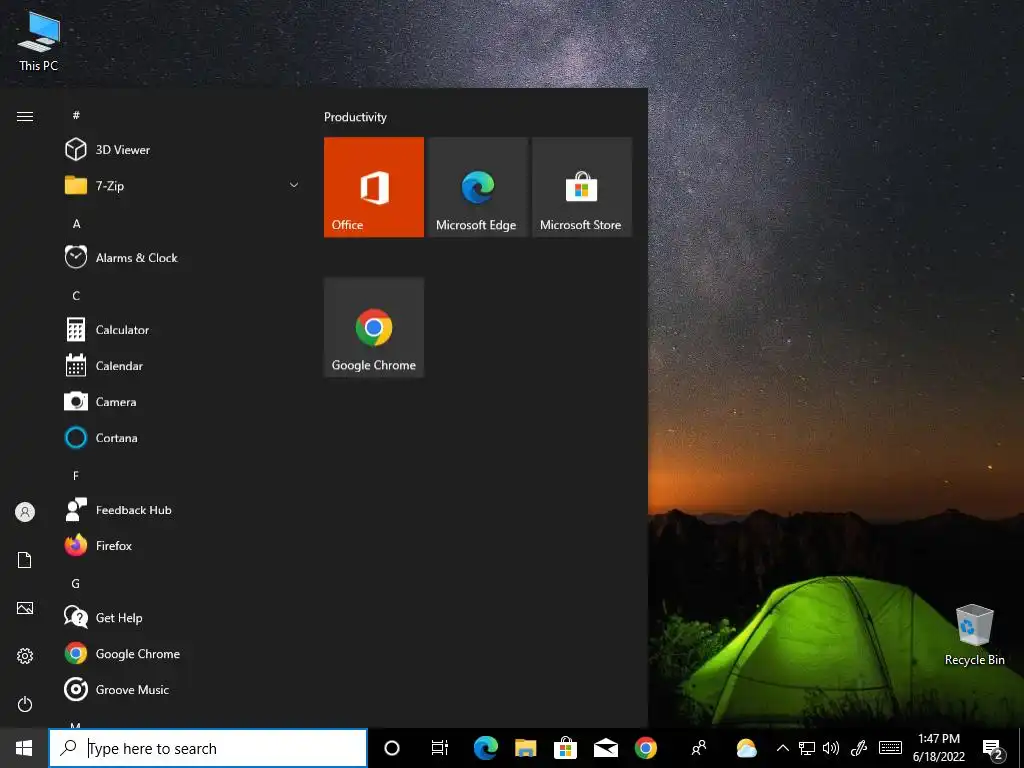
Task: Open the user account icon in Start sidebar
Action: click(x=25, y=512)
